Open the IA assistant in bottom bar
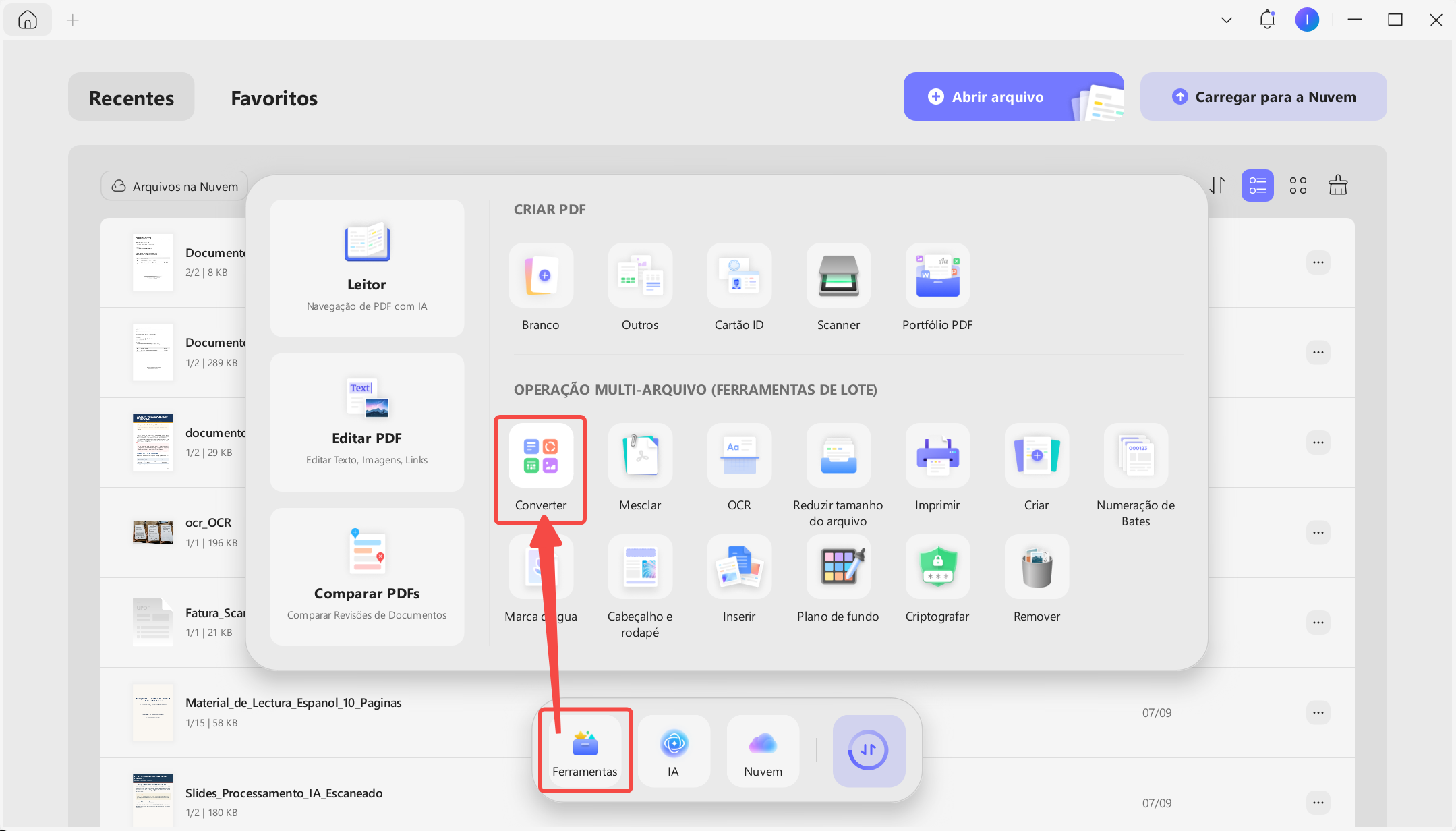Screen dimensions: 1456x831 click(674, 751)
